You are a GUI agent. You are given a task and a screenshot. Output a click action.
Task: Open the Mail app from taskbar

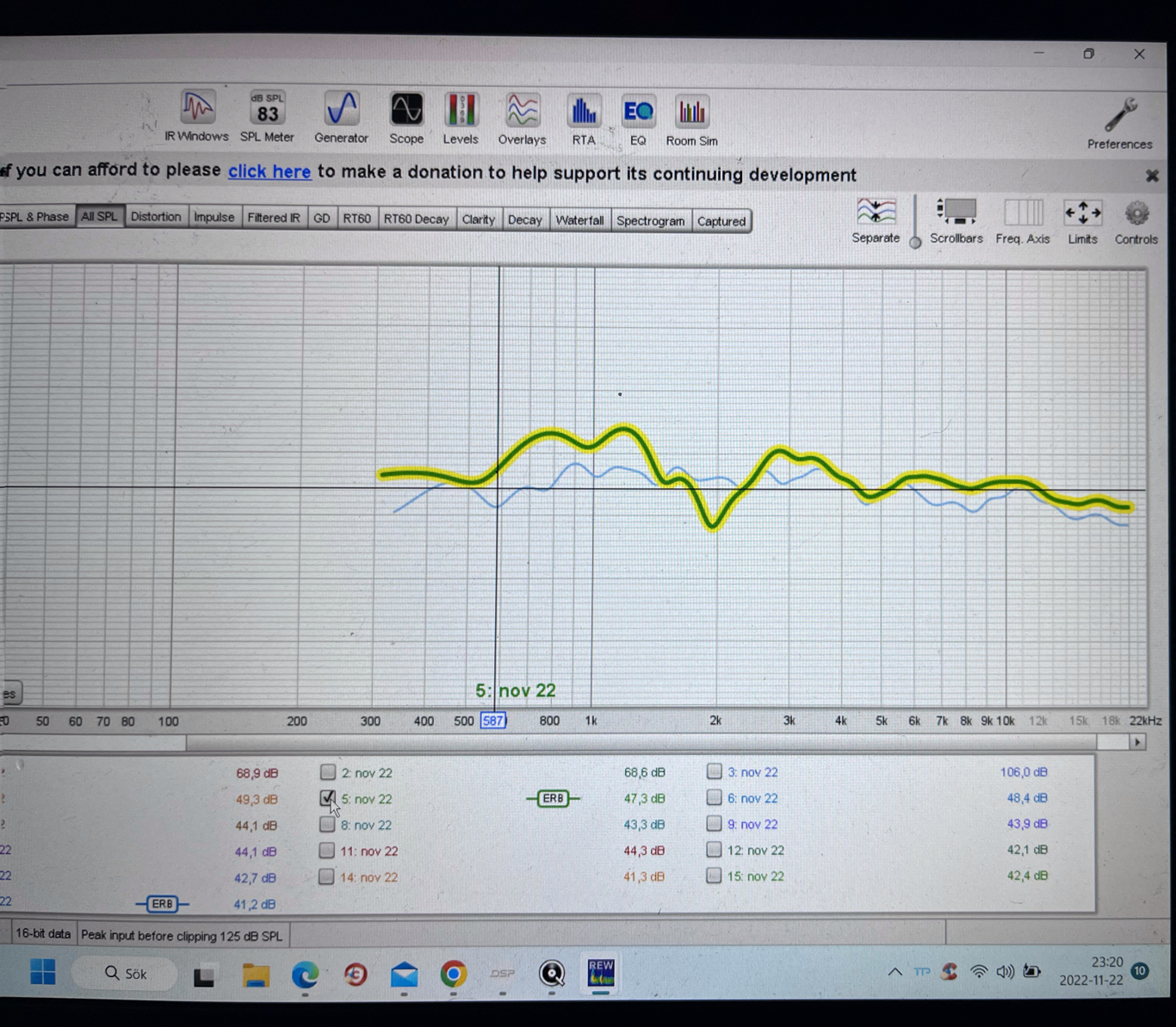tap(404, 974)
